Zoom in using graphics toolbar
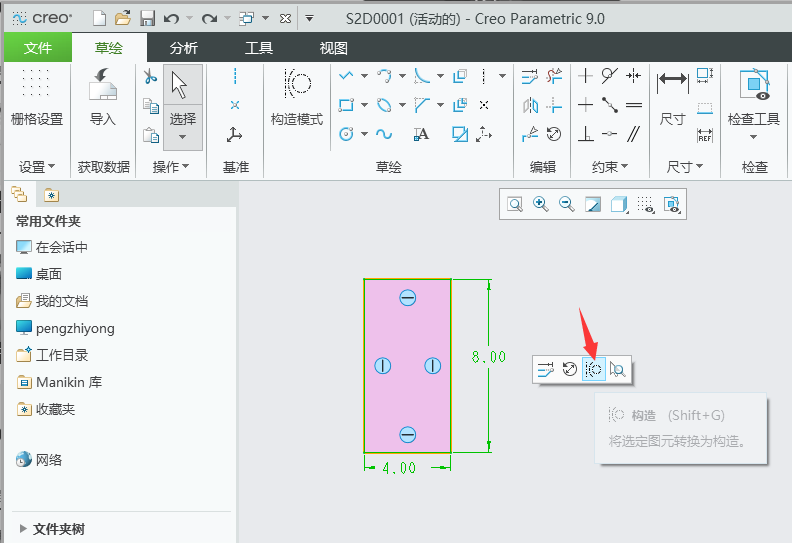 click(x=541, y=204)
